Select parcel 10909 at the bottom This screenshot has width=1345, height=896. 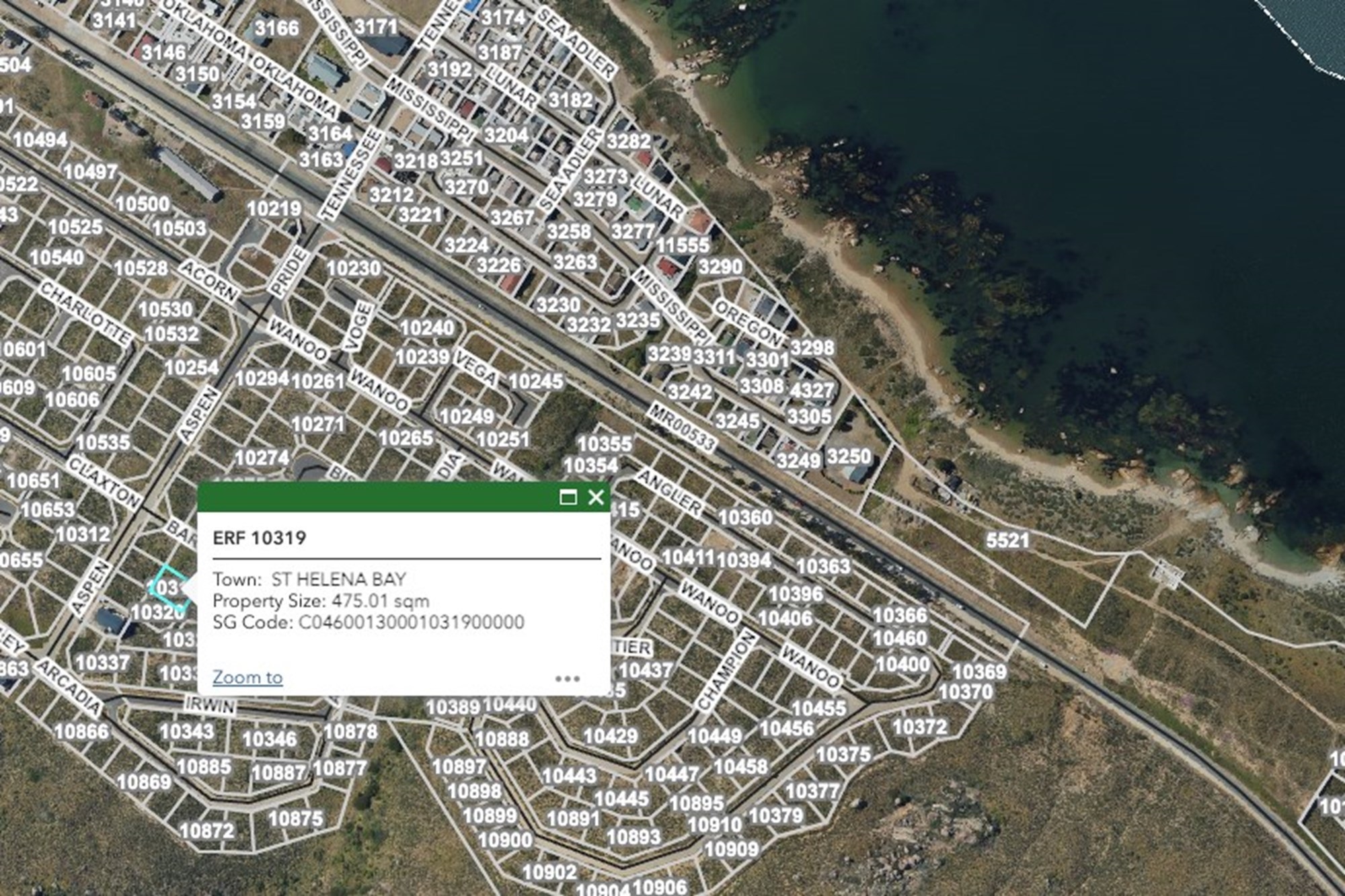click(732, 849)
